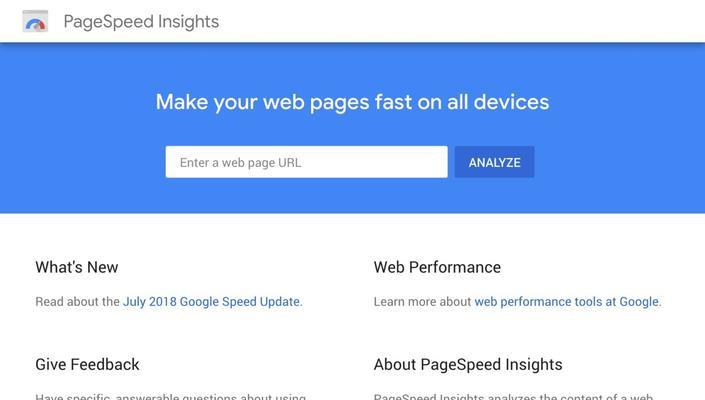This screenshot has width=705, height=400.
Task: Click the PageSpeed Insights header title
Action: [x=141, y=22]
